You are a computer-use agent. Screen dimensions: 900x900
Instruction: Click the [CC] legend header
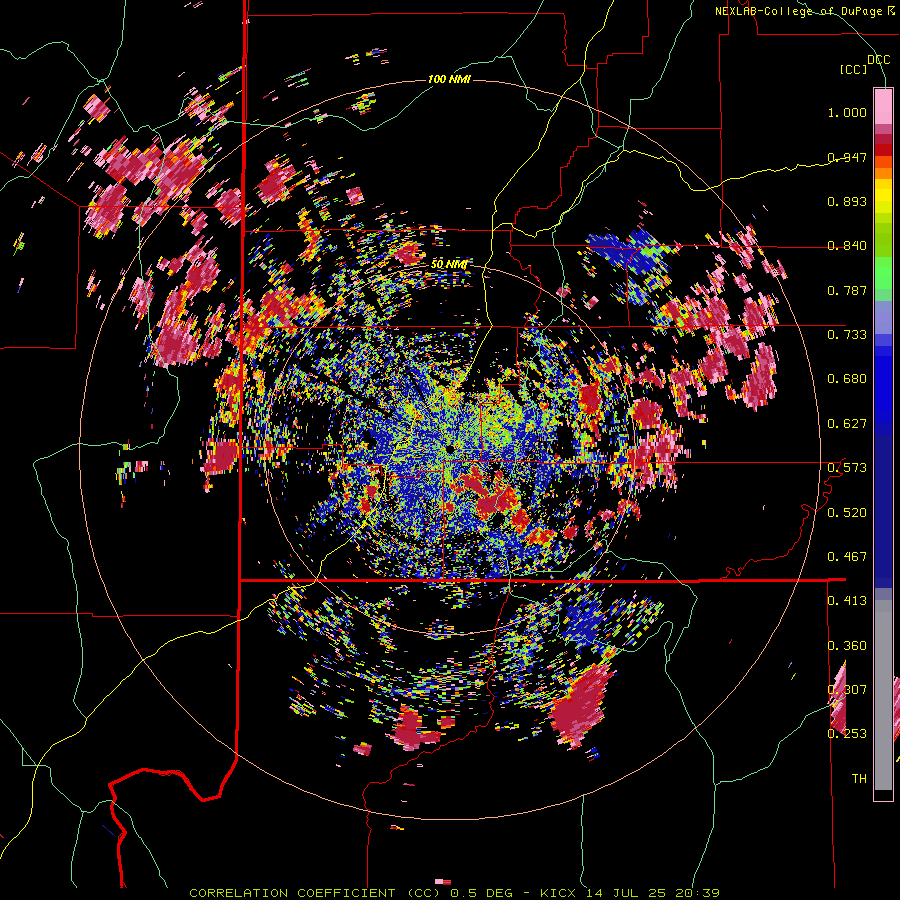pos(853,69)
